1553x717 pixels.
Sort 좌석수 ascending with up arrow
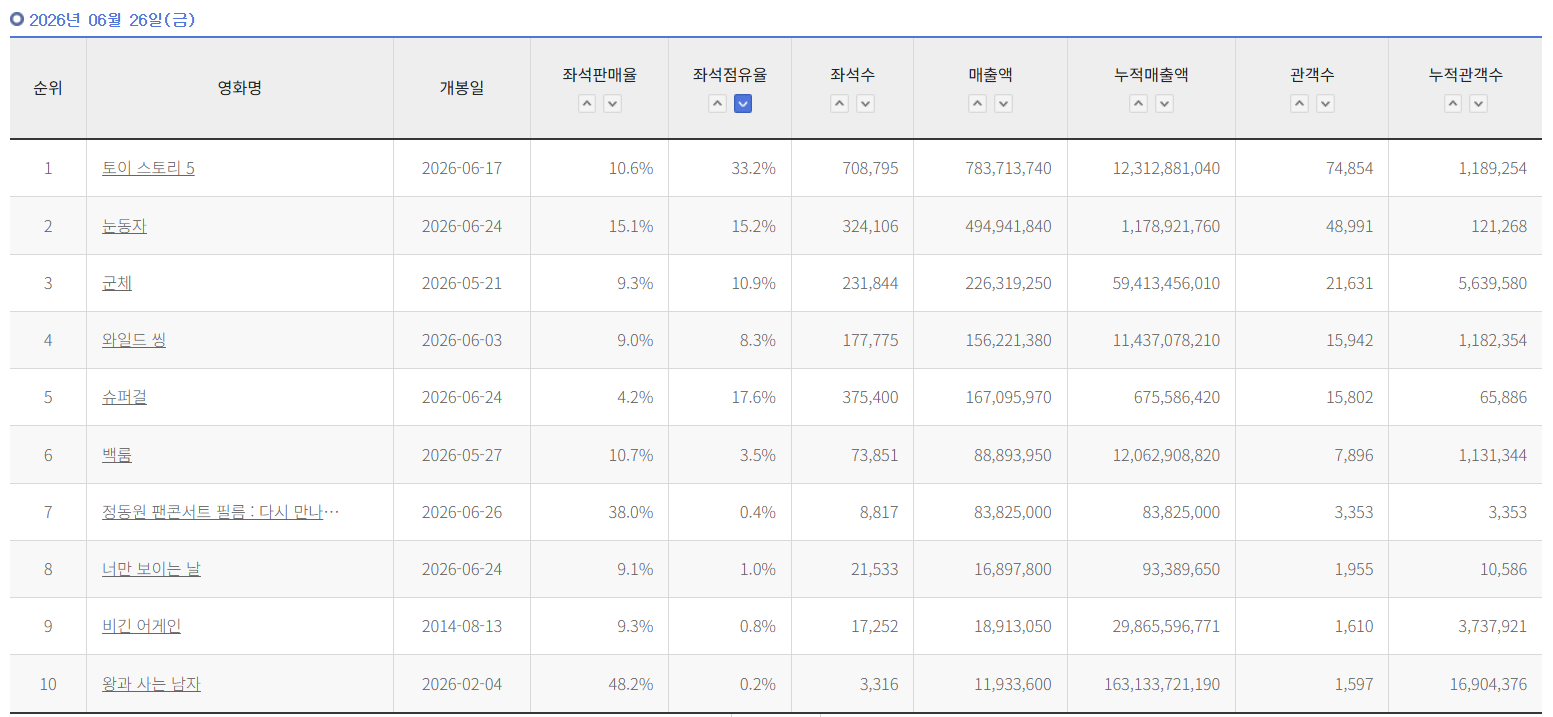pyautogui.click(x=839, y=103)
